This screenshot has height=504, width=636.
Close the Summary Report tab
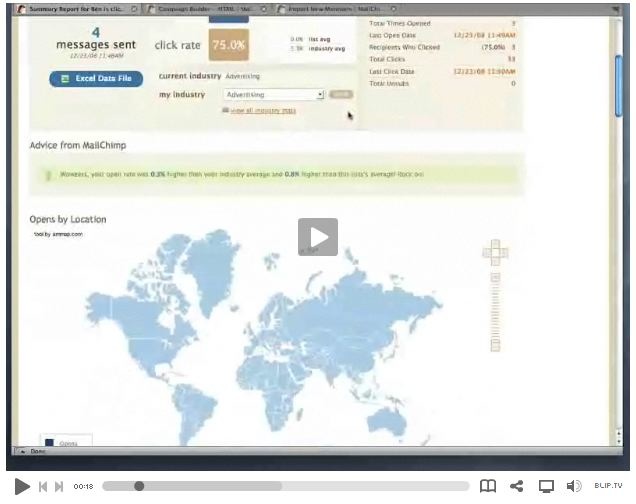coord(134,9)
